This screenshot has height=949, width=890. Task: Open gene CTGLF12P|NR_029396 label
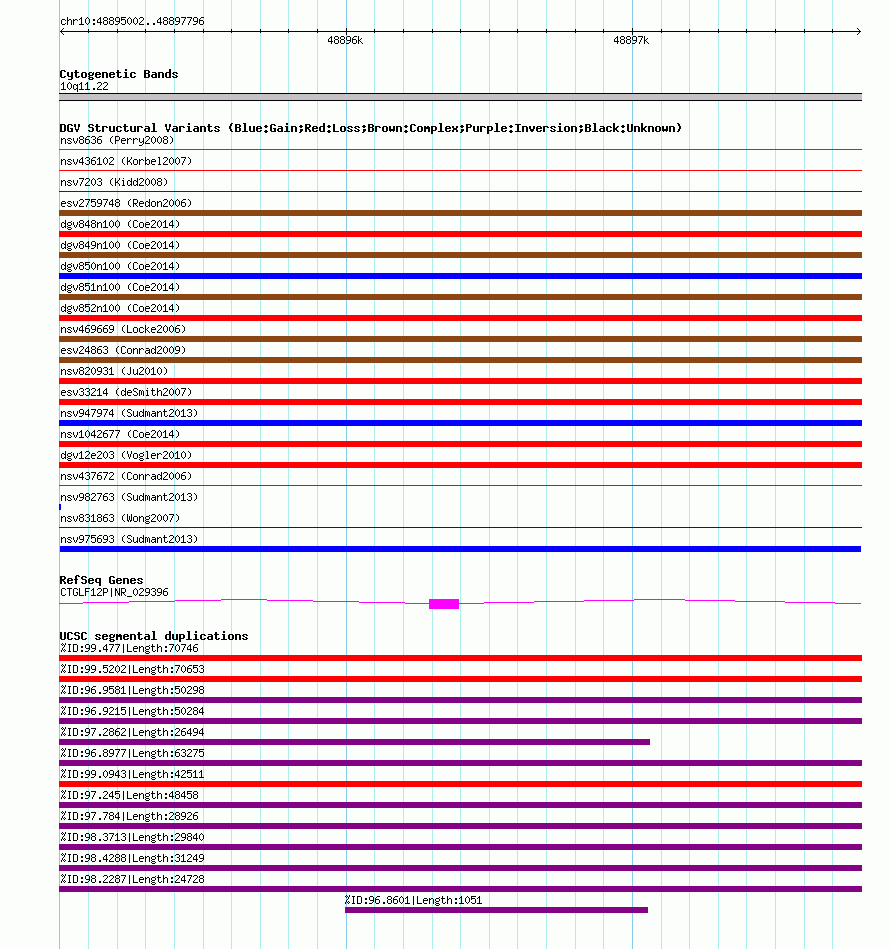point(114,593)
